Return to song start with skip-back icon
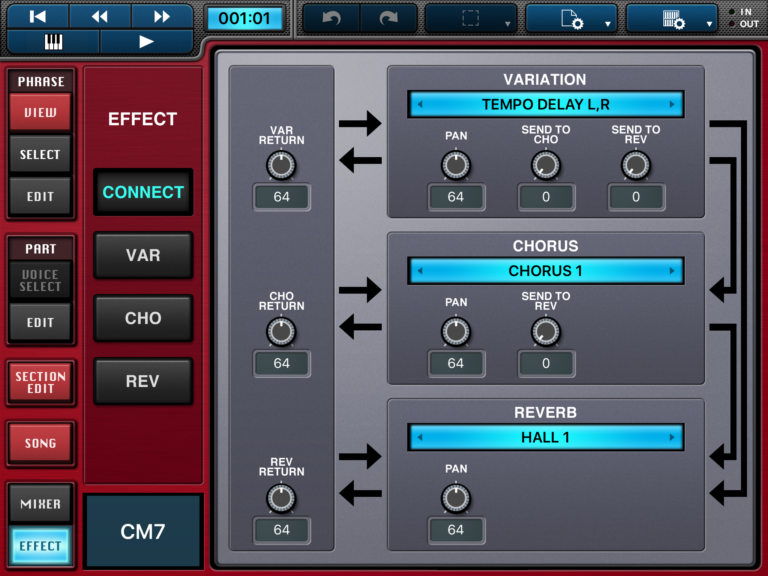 click(38, 17)
